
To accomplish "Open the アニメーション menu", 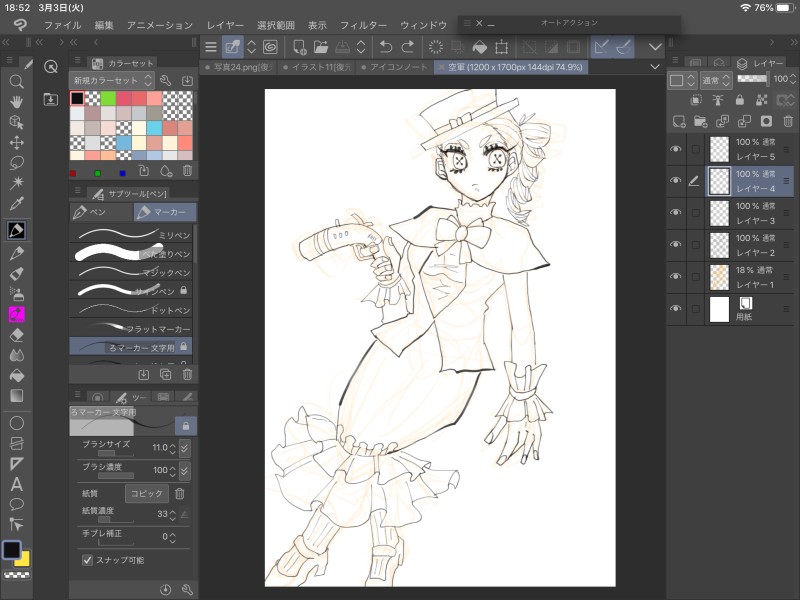I will 160,25.
